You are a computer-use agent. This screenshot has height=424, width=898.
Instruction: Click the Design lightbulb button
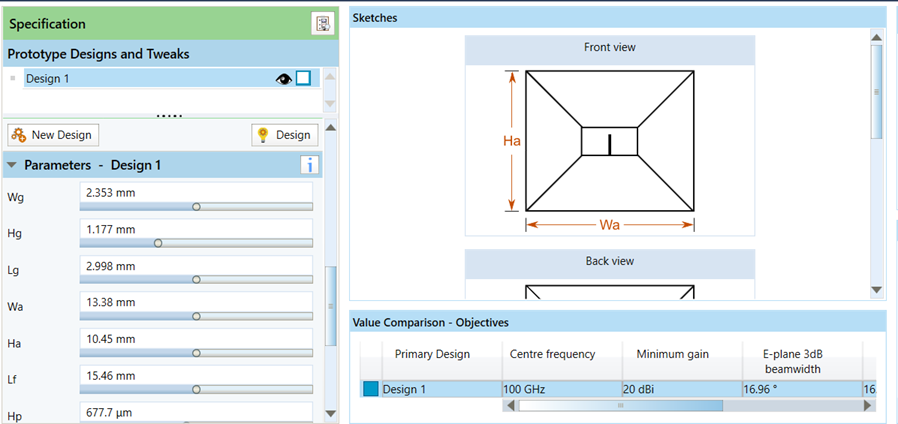tap(285, 135)
